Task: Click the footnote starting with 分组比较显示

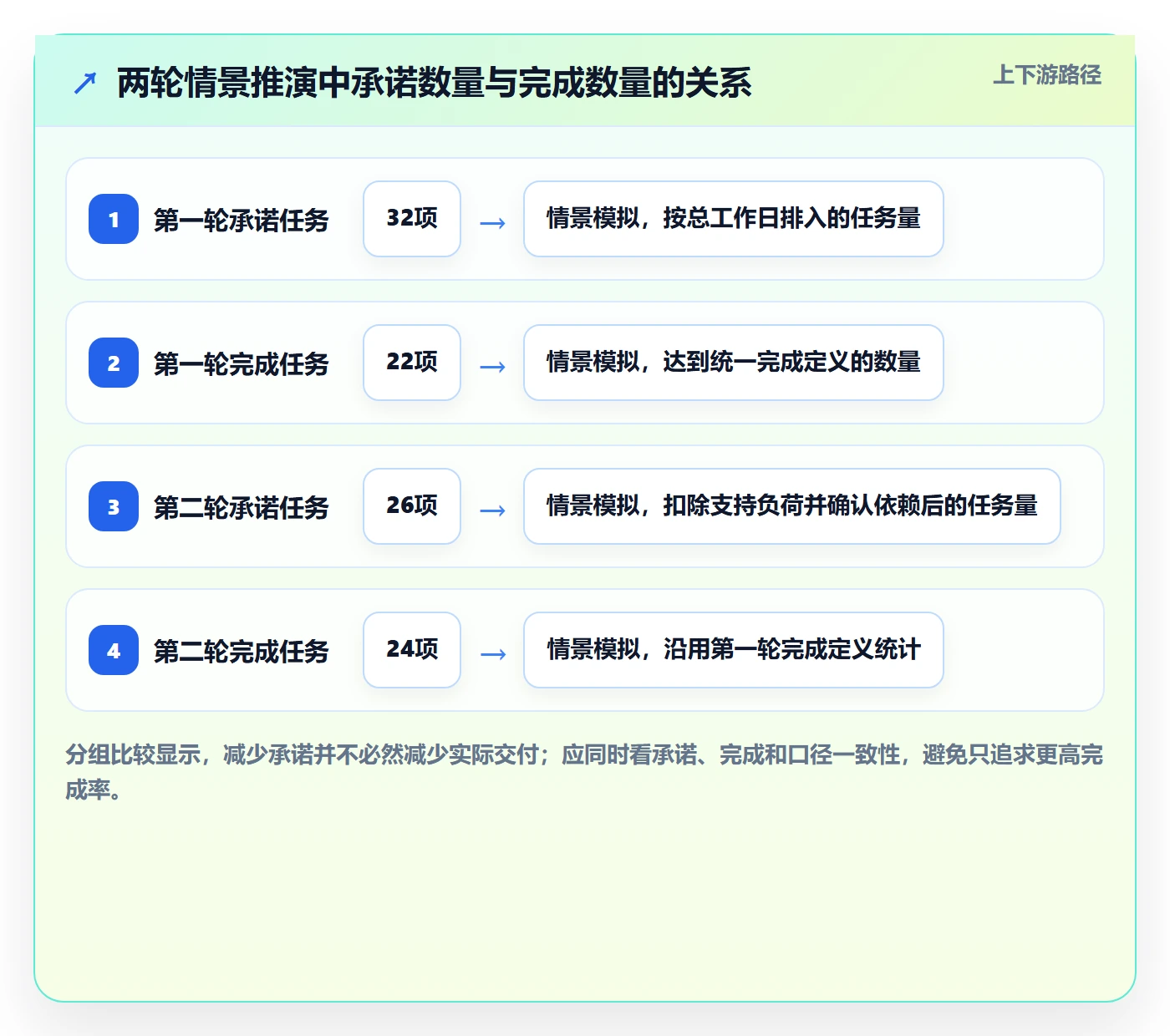Action: pyautogui.click(x=584, y=772)
